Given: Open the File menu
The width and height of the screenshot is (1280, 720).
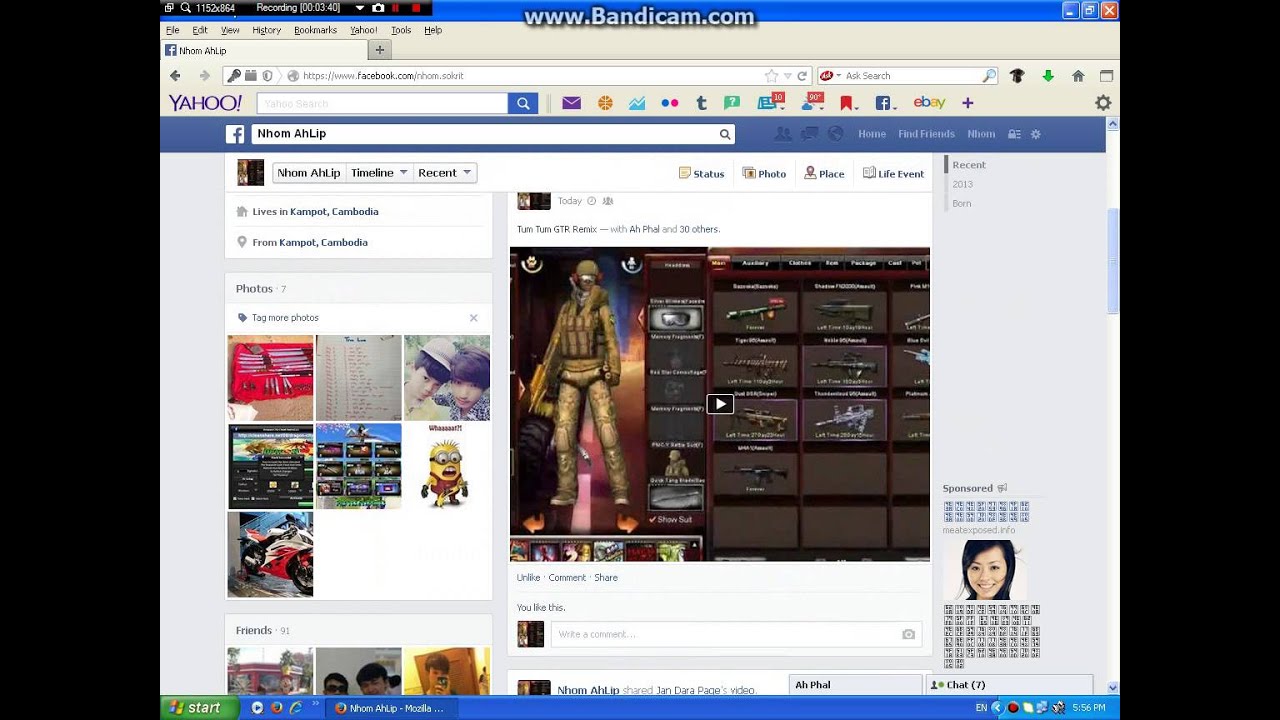Looking at the screenshot, I should [x=173, y=30].
